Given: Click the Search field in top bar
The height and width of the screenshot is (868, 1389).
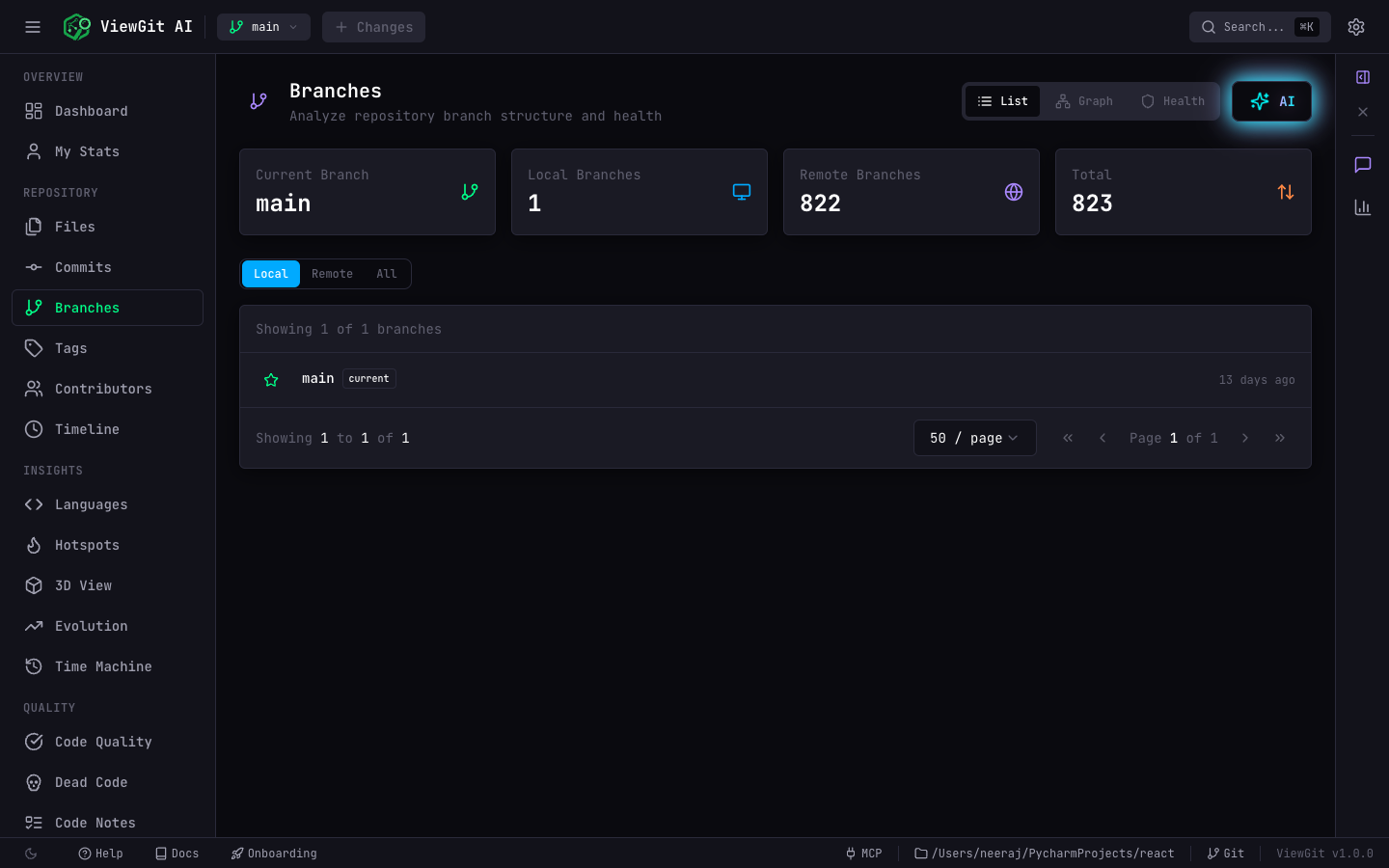Looking at the screenshot, I should click(x=1254, y=26).
